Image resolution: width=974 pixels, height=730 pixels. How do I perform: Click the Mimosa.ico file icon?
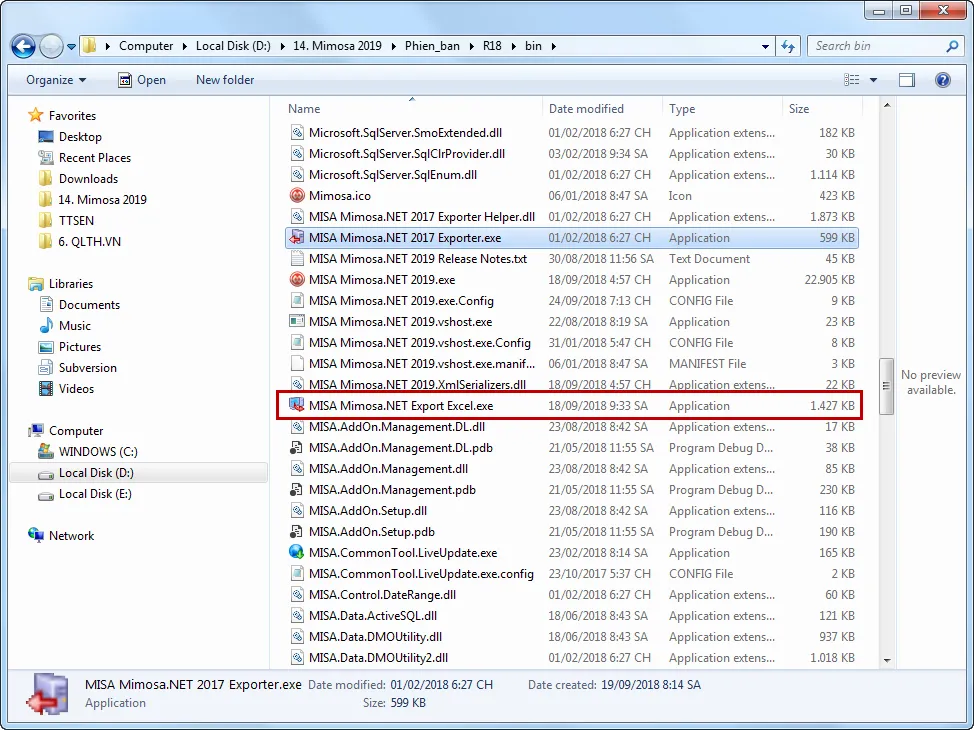pyautogui.click(x=297, y=196)
